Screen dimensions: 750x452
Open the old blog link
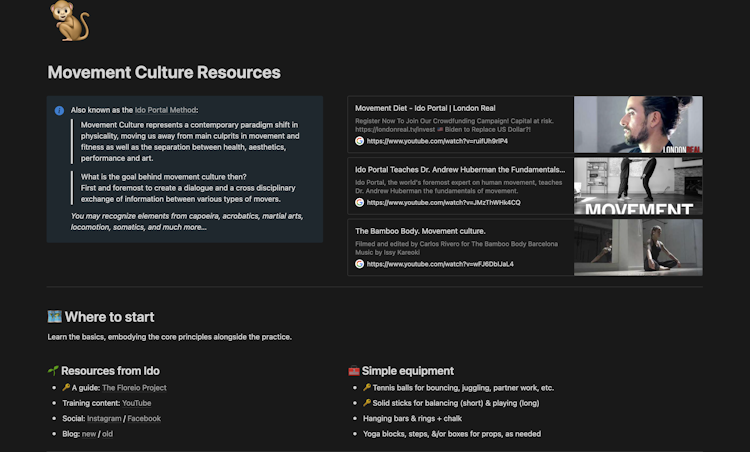(x=107, y=434)
